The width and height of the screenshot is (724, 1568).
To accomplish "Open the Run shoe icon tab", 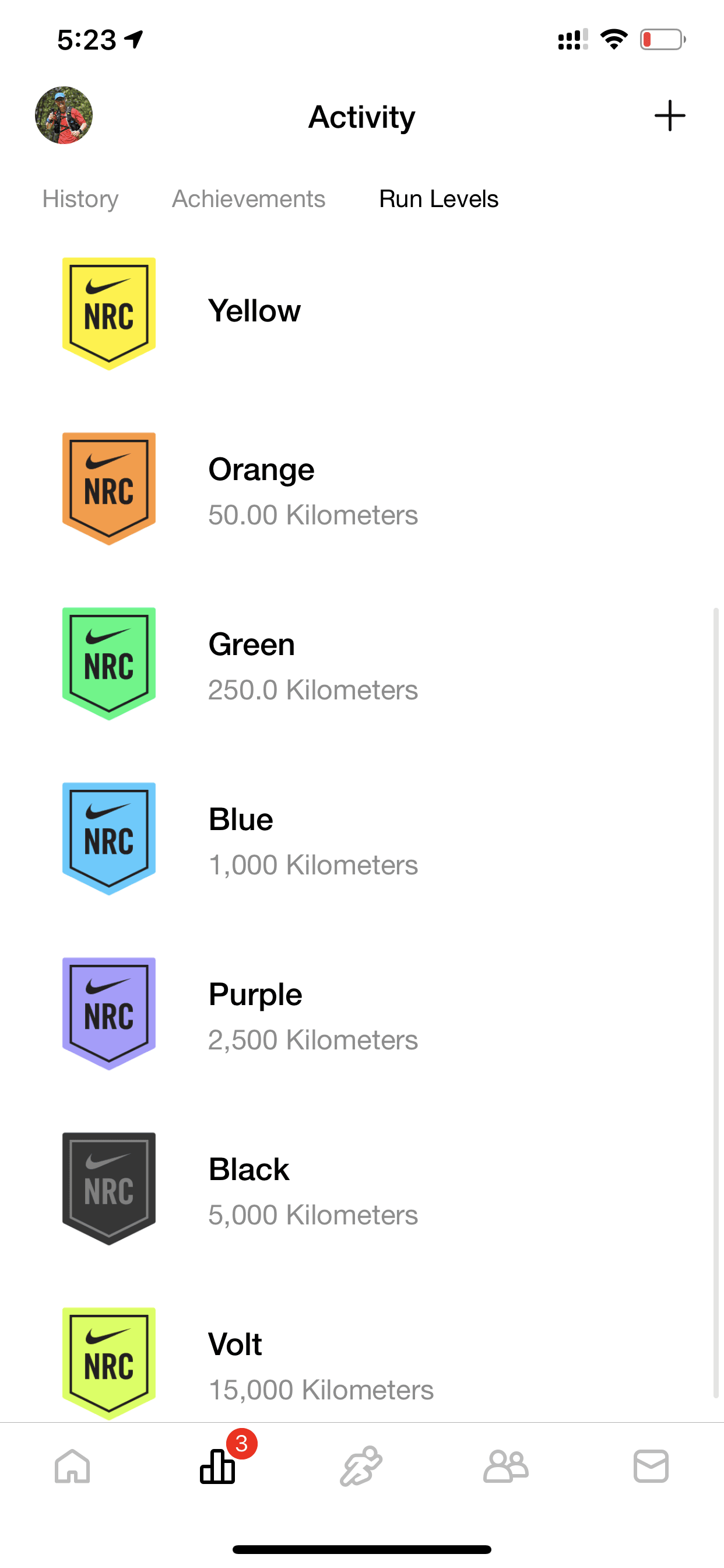I will 361,1466.
